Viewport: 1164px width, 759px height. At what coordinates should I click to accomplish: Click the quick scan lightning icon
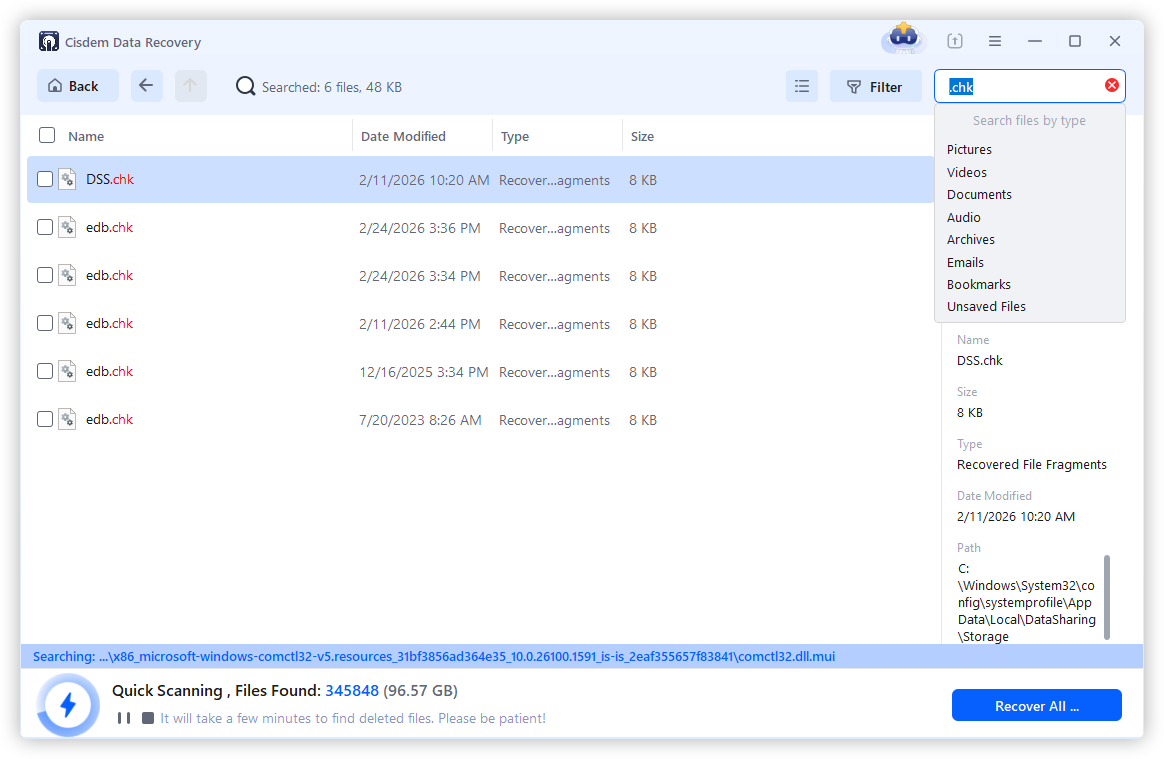click(68, 705)
